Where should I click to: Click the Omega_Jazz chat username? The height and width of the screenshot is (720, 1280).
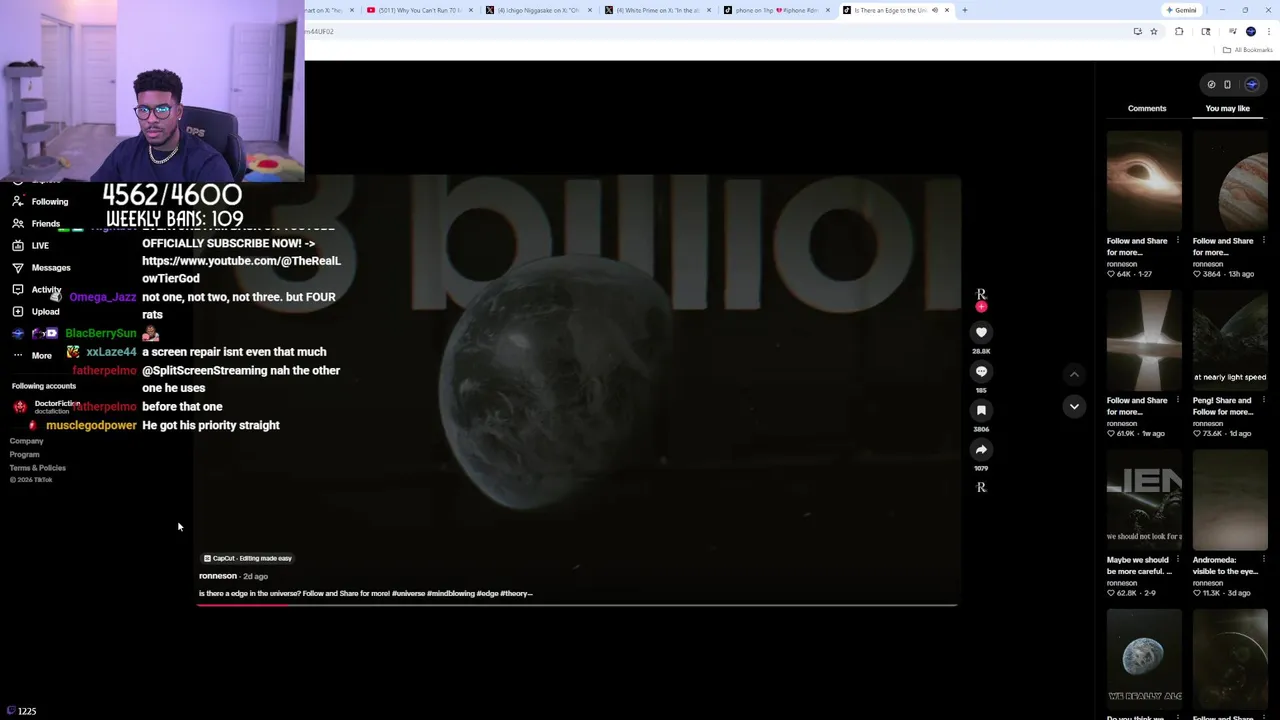(x=103, y=297)
